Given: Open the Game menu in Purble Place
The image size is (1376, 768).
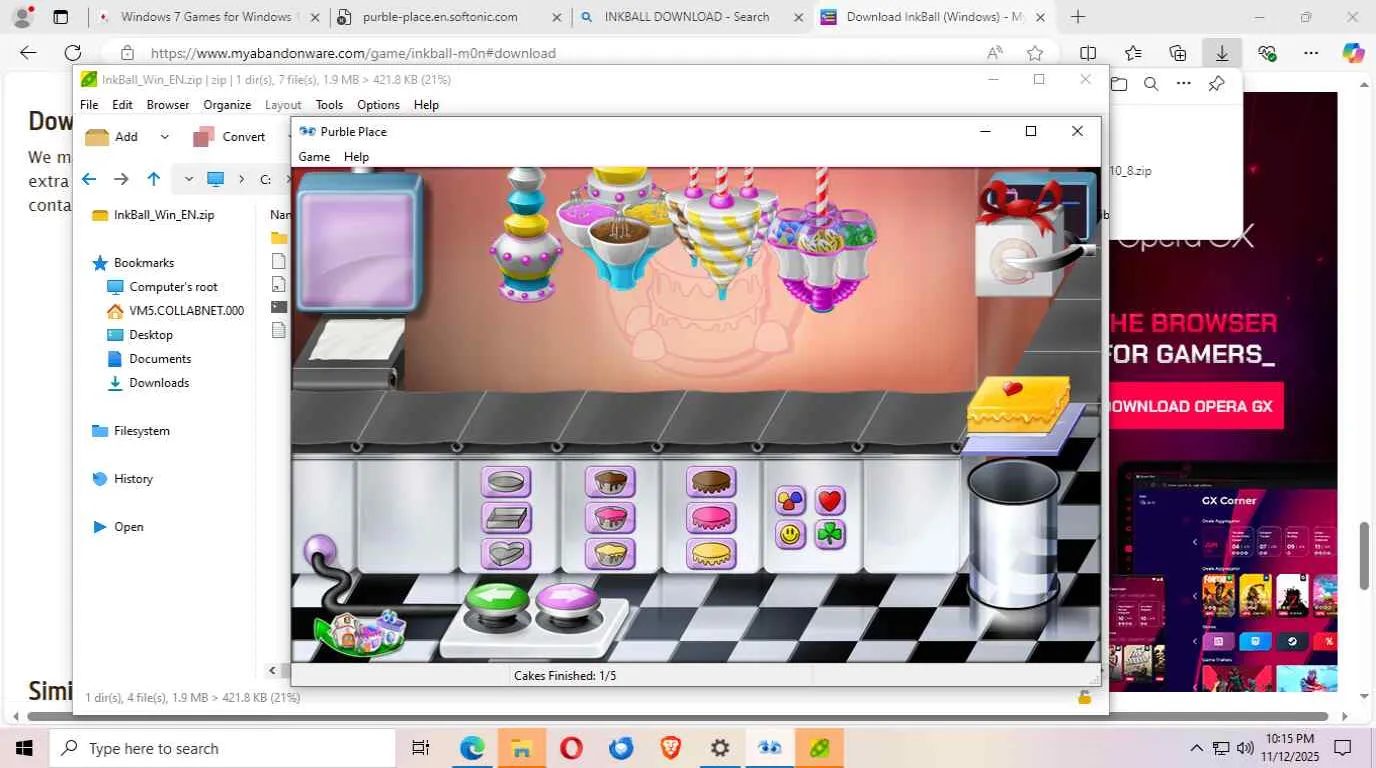Looking at the screenshot, I should (x=314, y=157).
